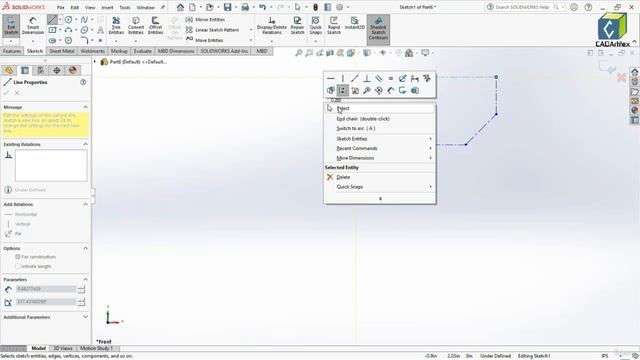The height and width of the screenshot is (360, 640).
Task: Collapse the Parameters section
Action: [85, 280]
